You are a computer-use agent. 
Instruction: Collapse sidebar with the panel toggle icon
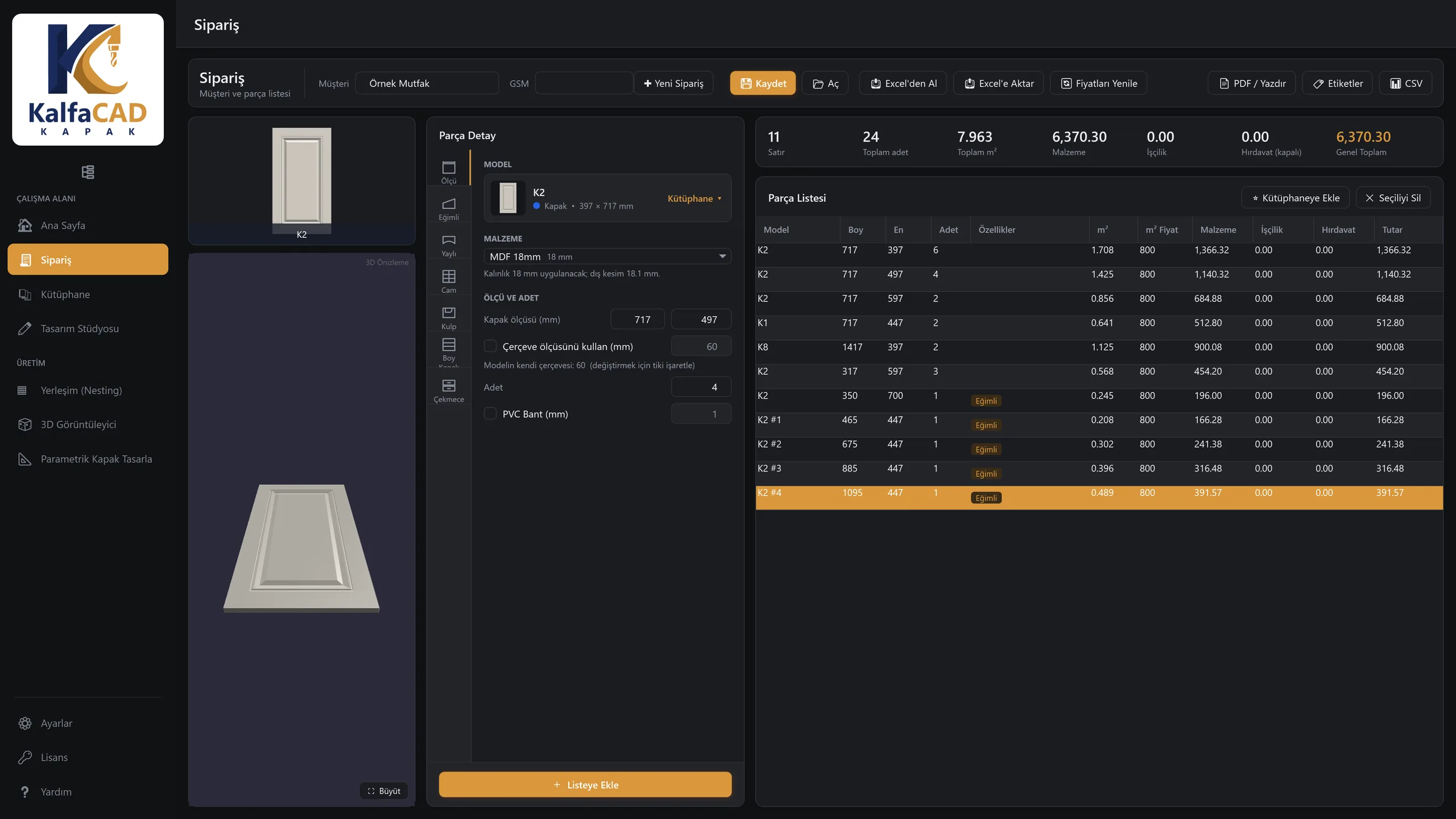coord(88,172)
